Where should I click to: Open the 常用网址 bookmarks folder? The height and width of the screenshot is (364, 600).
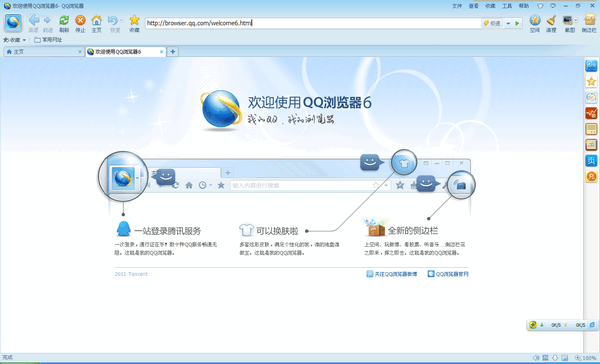tap(48, 40)
